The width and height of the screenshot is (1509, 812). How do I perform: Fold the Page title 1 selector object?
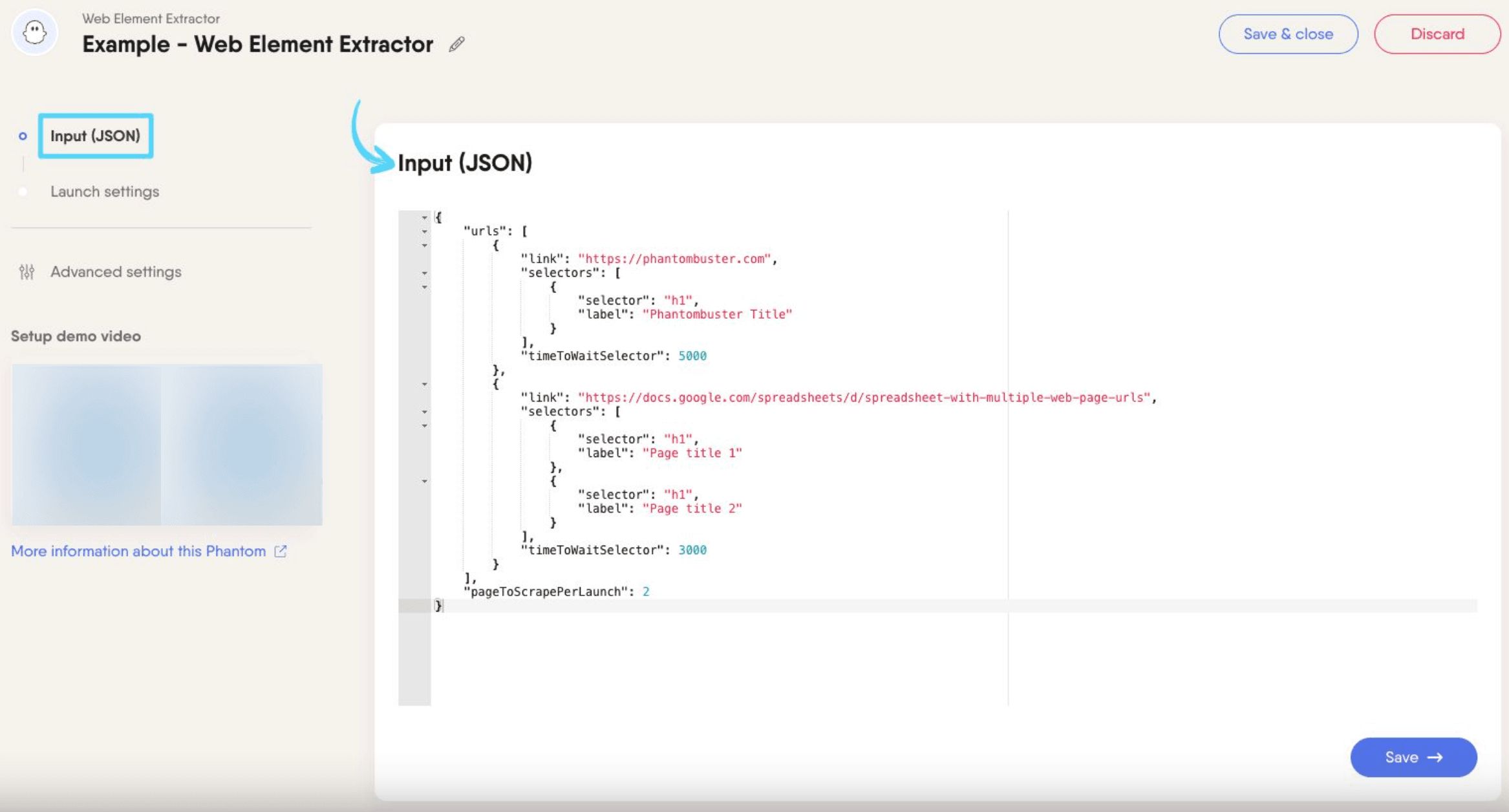click(424, 425)
